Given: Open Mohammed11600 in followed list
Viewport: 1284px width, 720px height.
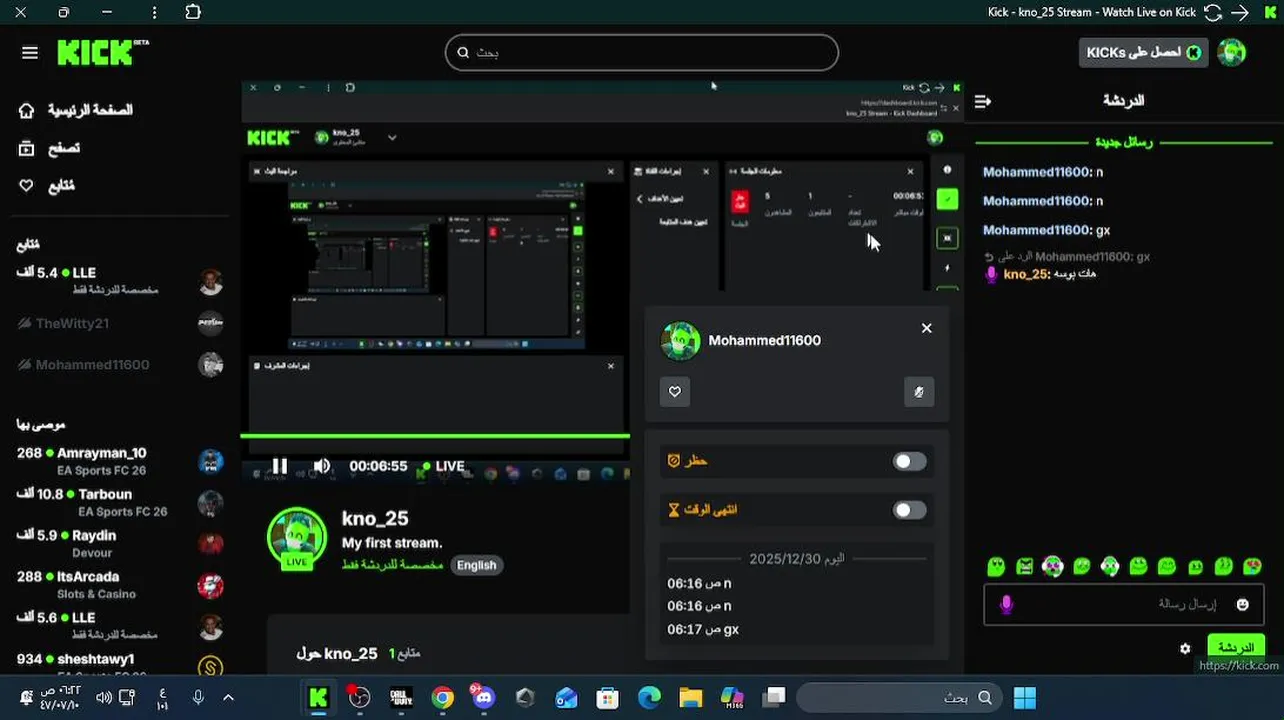Looking at the screenshot, I should 120,364.
